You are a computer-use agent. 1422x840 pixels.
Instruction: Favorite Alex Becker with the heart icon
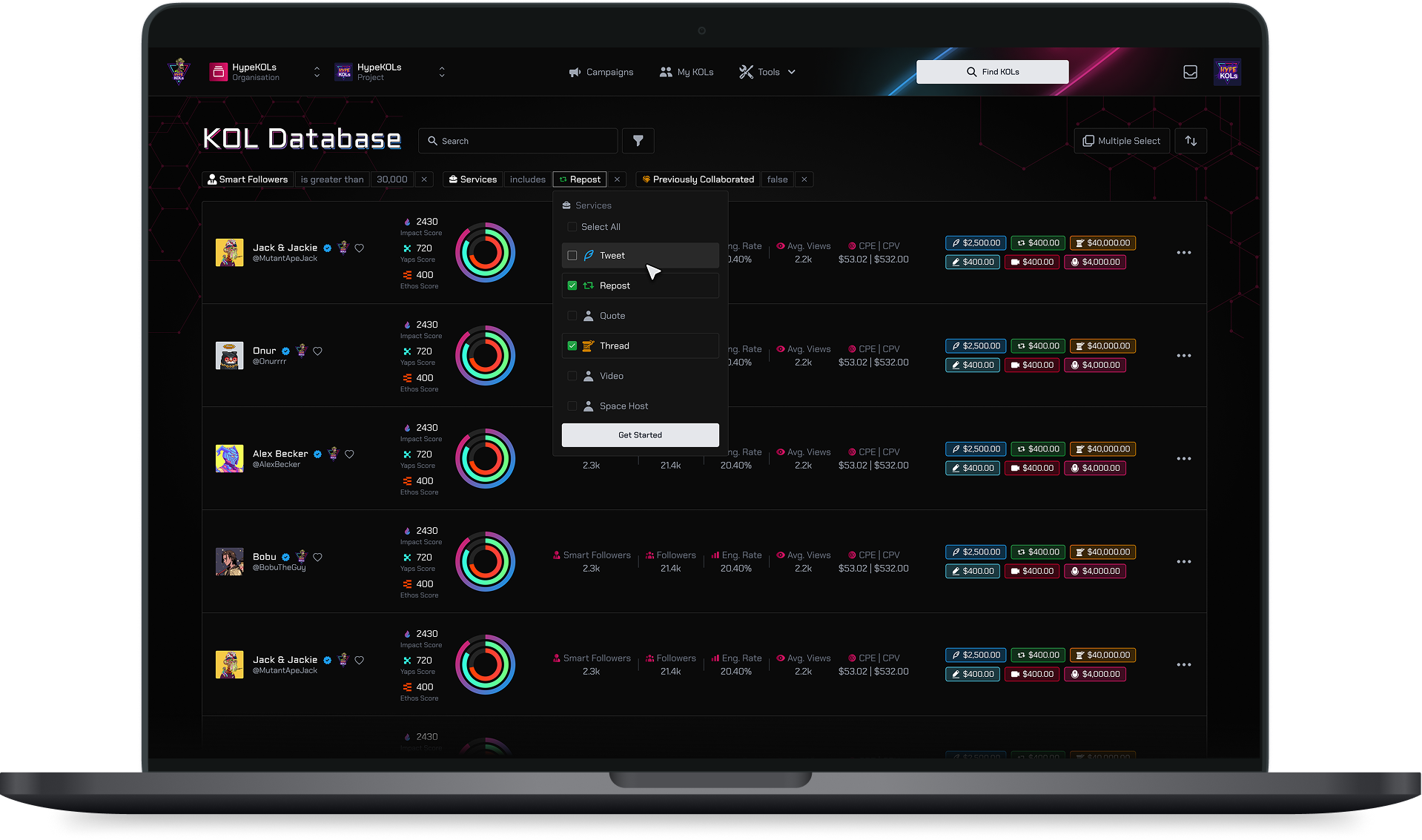pyautogui.click(x=349, y=454)
